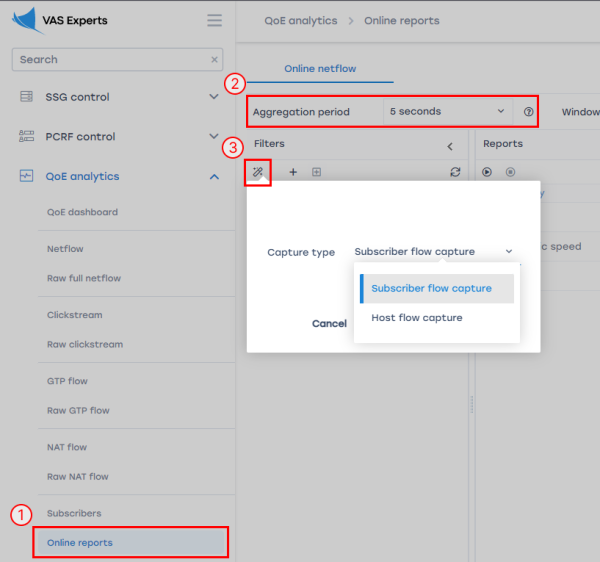Click the add group box icon in Filters
Screen dimensions: 600x562
click(x=316, y=172)
